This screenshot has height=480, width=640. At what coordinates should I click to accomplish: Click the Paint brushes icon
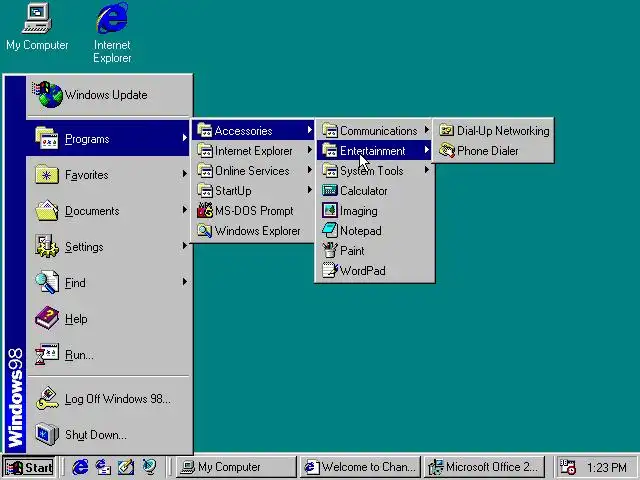329,250
